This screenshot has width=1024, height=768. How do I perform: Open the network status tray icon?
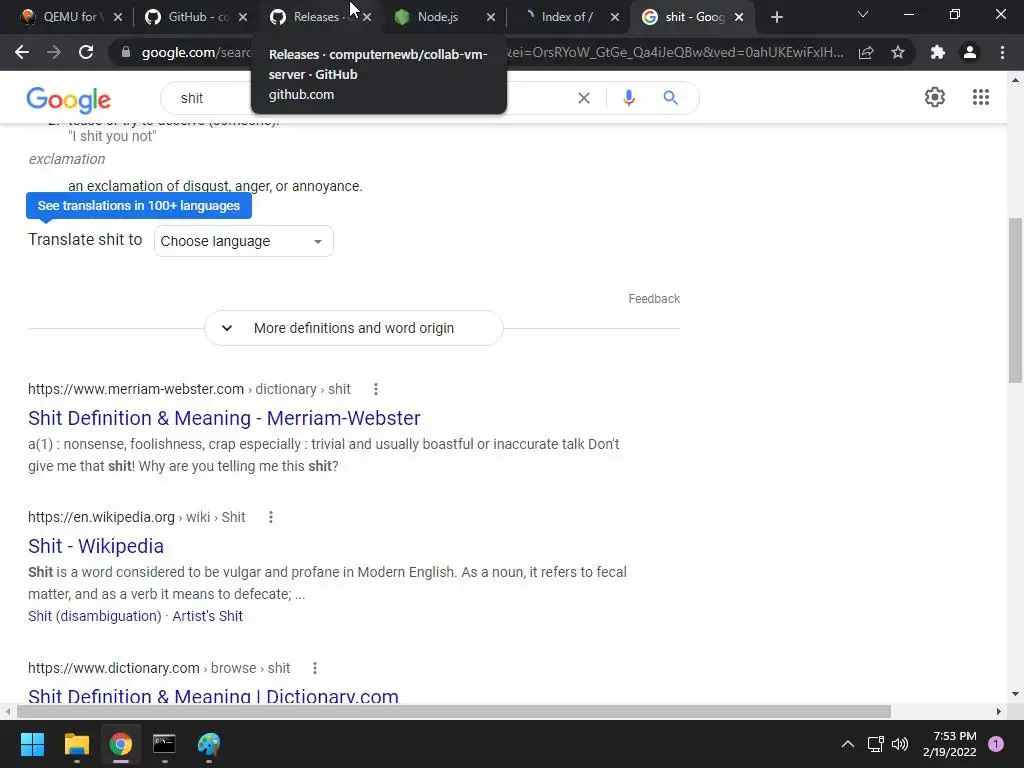point(875,744)
